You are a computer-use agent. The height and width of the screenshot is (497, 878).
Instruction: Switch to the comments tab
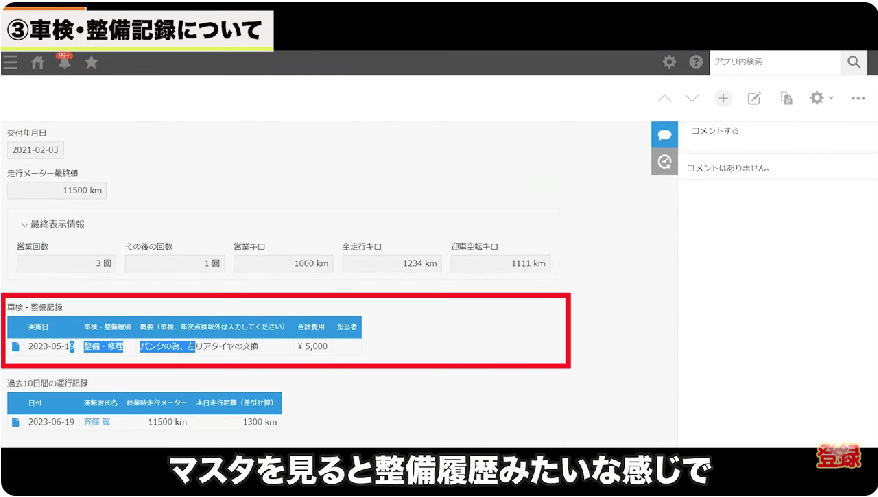click(x=664, y=134)
